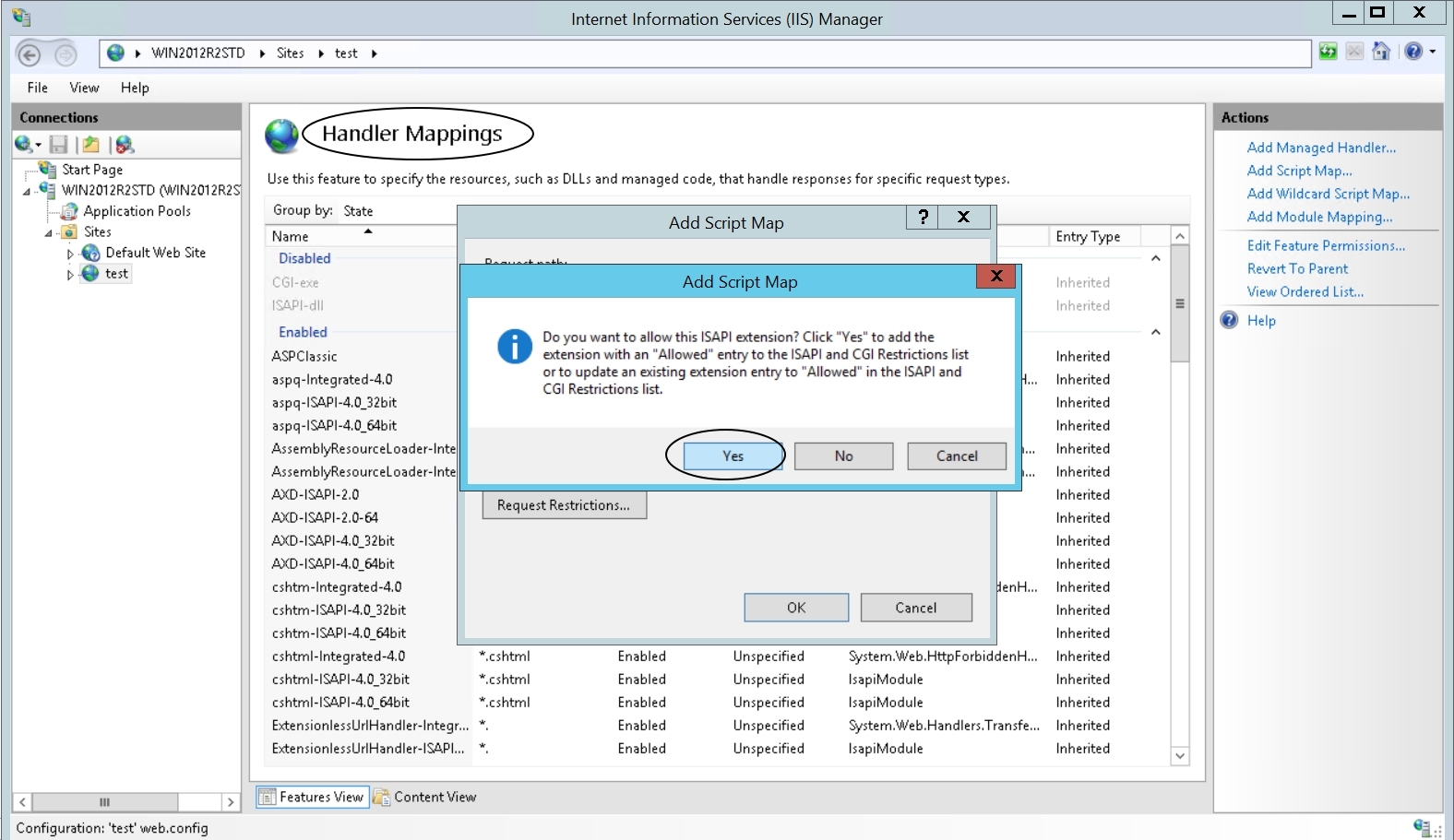Screen dimensions: 1454x840
Task: Click the WIN2012R2STD breadcrumb segment
Action: [198, 53]
